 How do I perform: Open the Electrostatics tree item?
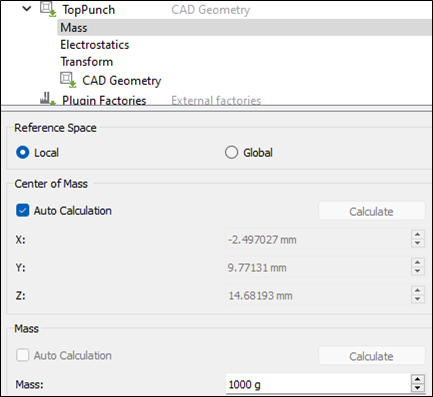[x=95, y=45]
